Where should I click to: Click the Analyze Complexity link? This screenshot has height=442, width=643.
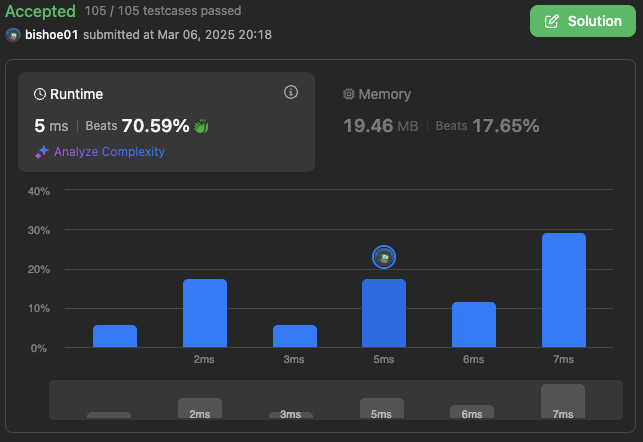click(x=109, y=152)
